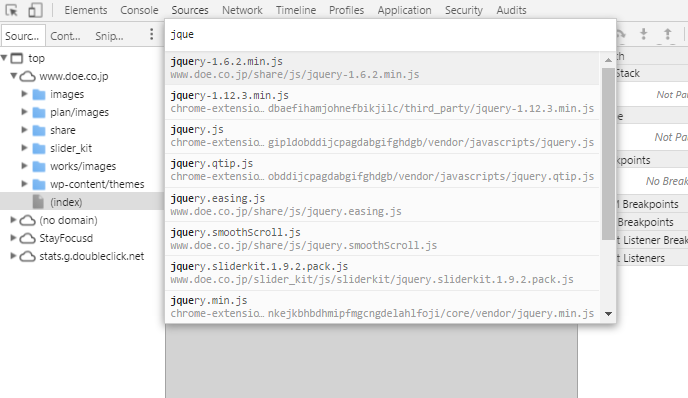Click the file search input containing jque

point(391,35)
